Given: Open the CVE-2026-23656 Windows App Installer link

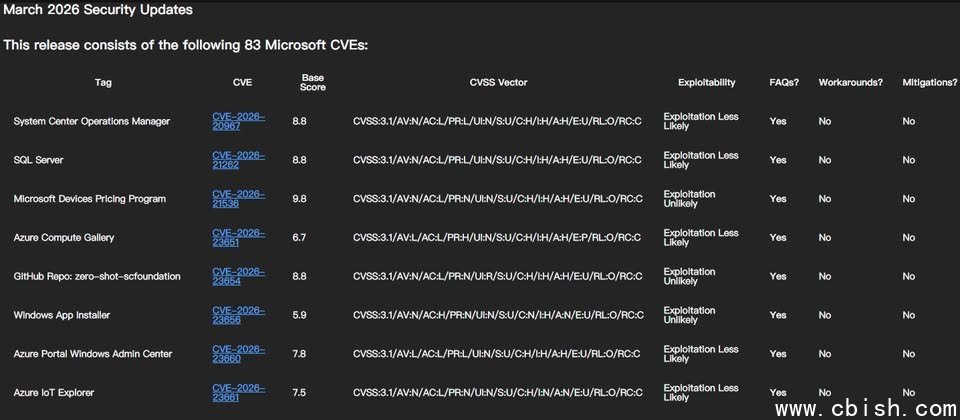Looking at the screenshot, I should (238, 315).
